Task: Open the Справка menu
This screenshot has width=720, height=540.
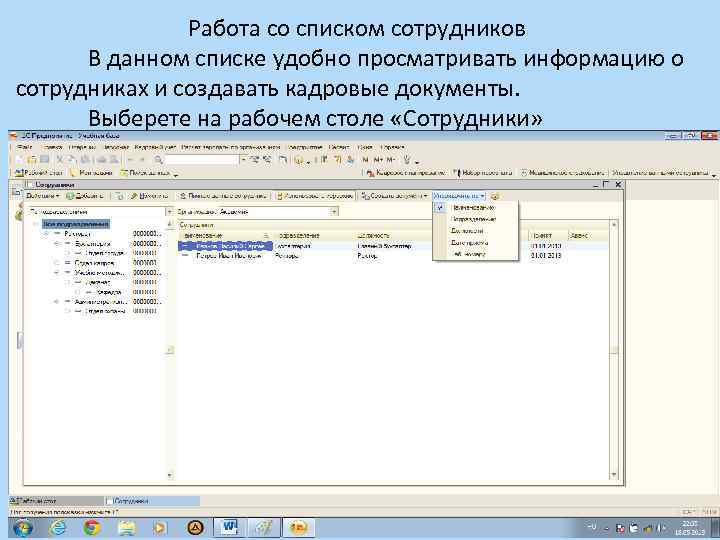Action: 392,147
